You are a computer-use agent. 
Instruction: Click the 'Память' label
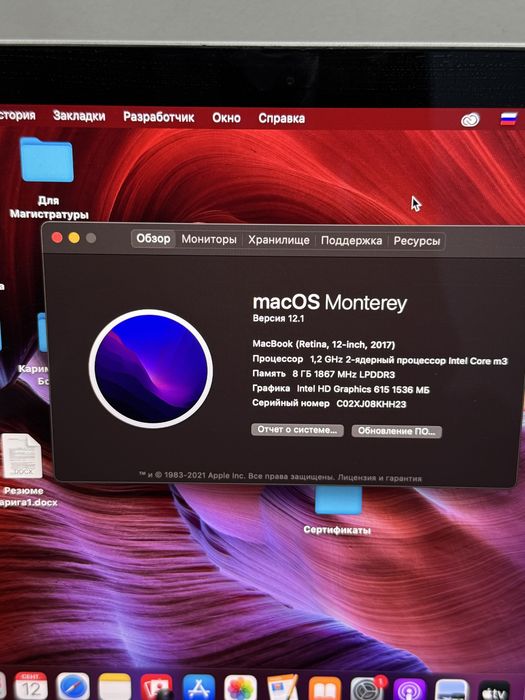pyautogui.click(x=269, y=373)
